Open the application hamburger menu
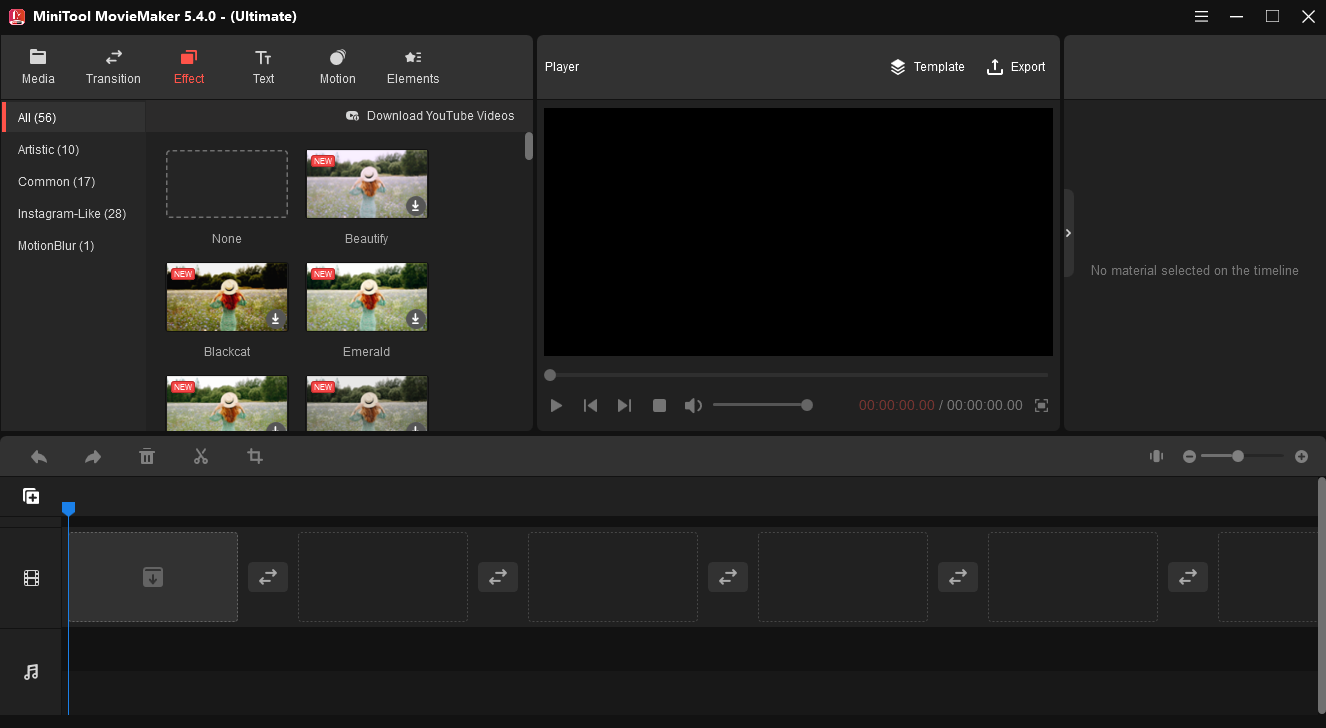The image size is (1326, 728). [1201, 16]
